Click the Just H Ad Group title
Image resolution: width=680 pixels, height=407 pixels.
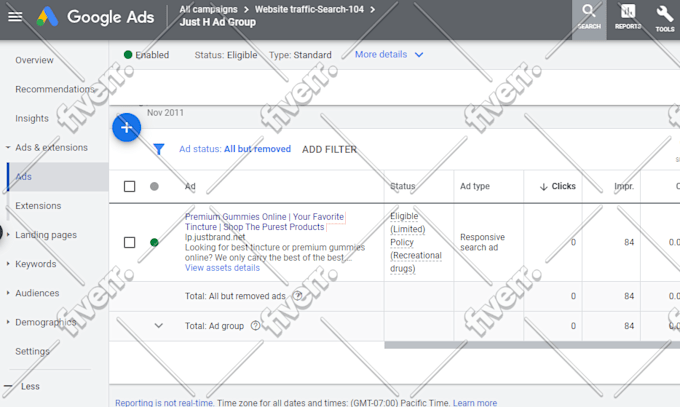(x=218, y=22)
